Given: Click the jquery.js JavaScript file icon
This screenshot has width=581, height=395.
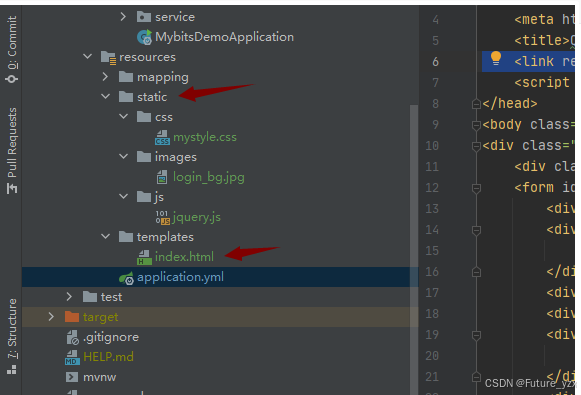Looking at the screenshot, I should pyautogui.click(x=163, y=218).
